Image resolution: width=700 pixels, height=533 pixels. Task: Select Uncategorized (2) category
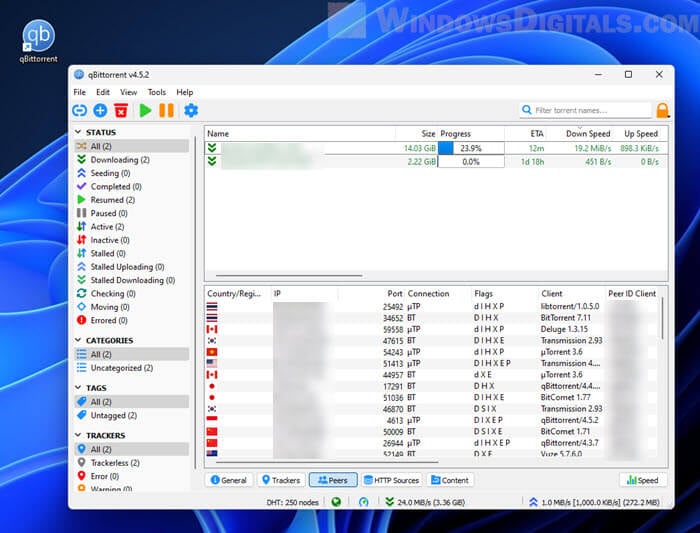coord(132,367)
